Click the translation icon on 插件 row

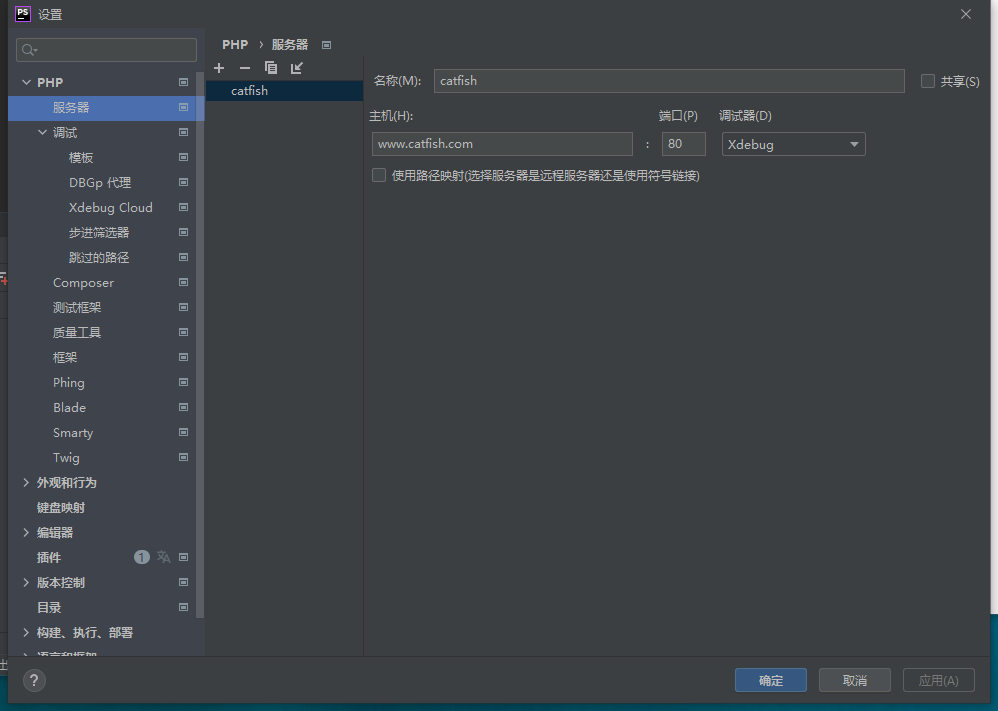(x=164, y=557)
